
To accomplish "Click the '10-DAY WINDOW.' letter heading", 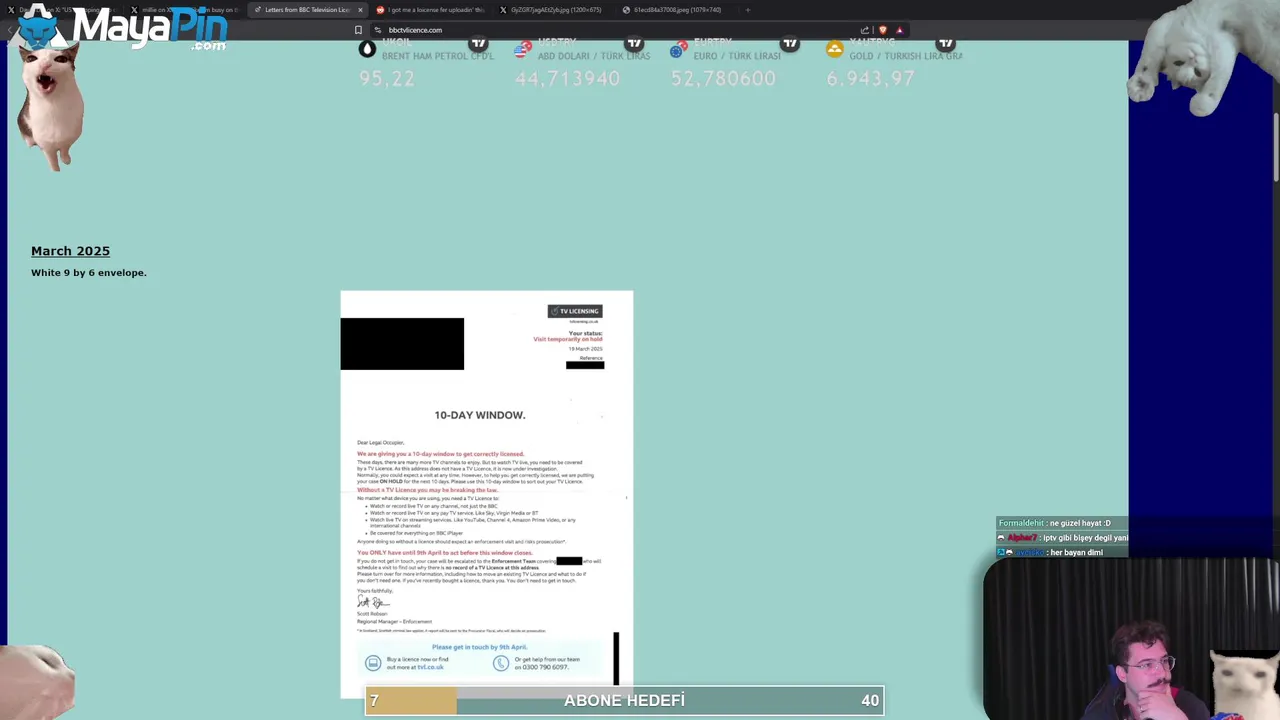I will pos(479,415).
